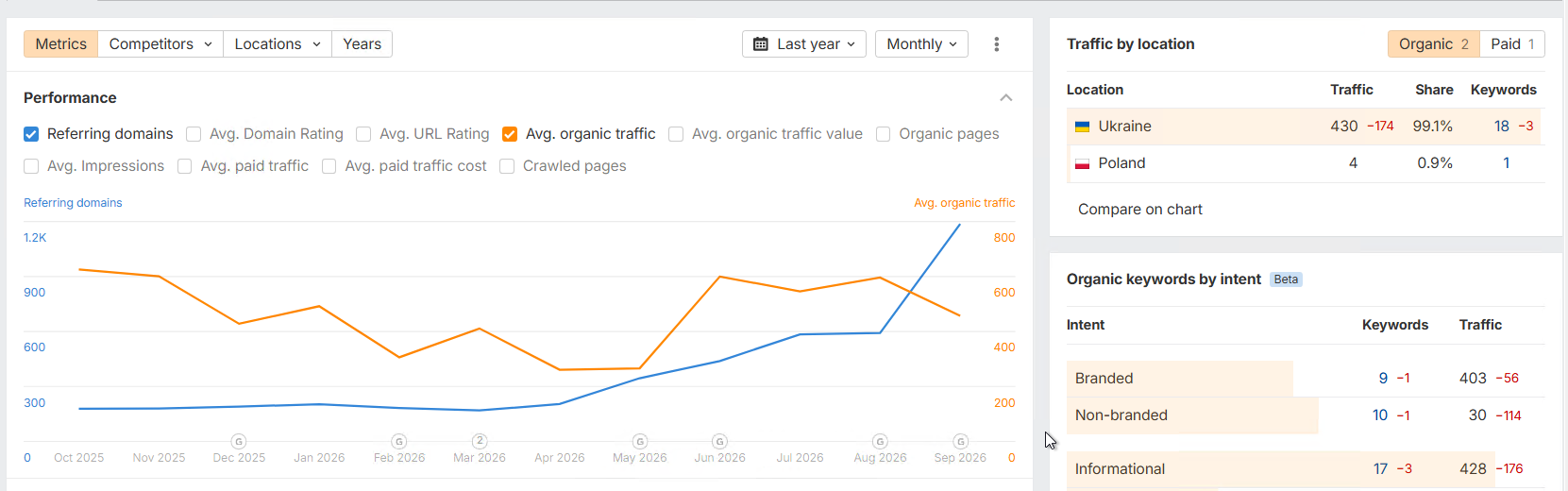Click the Google update marker at Dec 2025
The image size is (1568, 491).
(x=239, y=441)
